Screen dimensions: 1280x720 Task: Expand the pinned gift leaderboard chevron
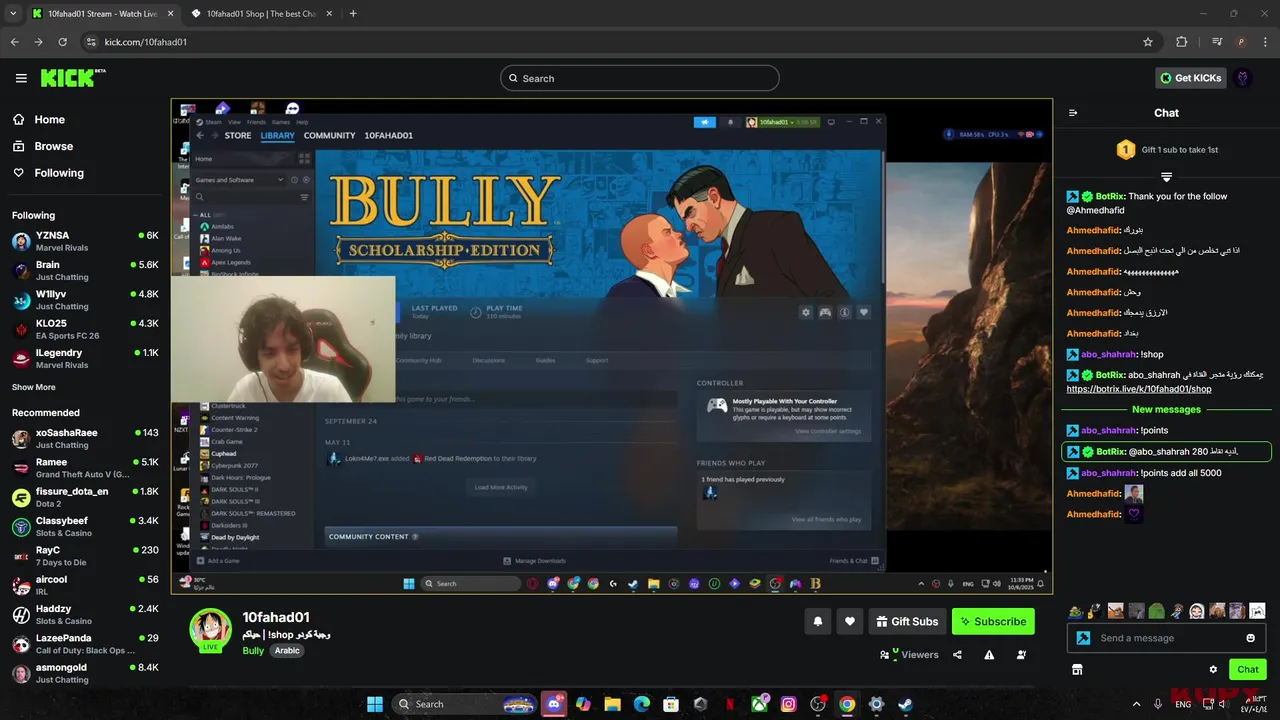[1166, 176]
